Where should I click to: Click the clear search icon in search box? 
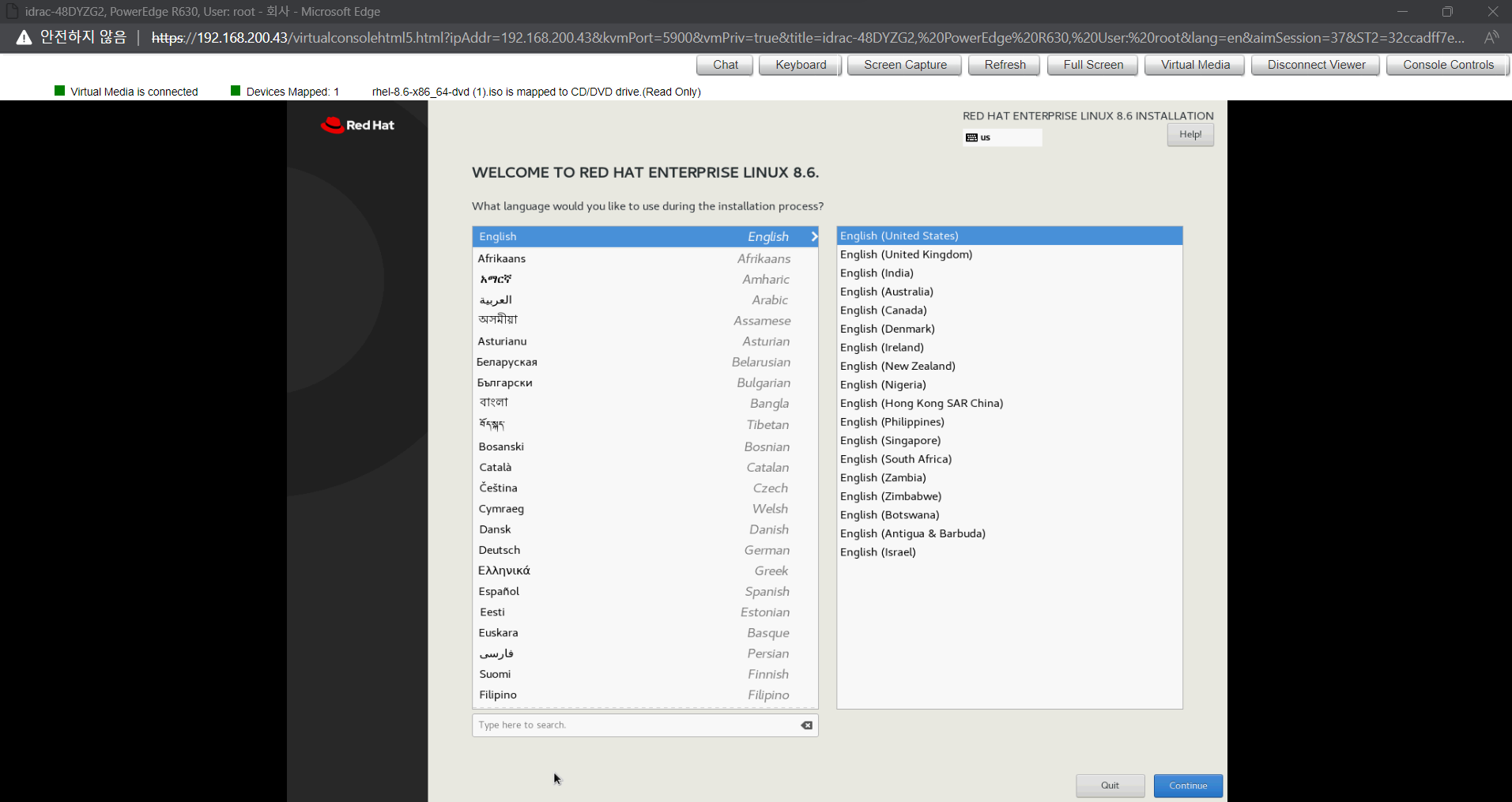click(x=806, y=725)
